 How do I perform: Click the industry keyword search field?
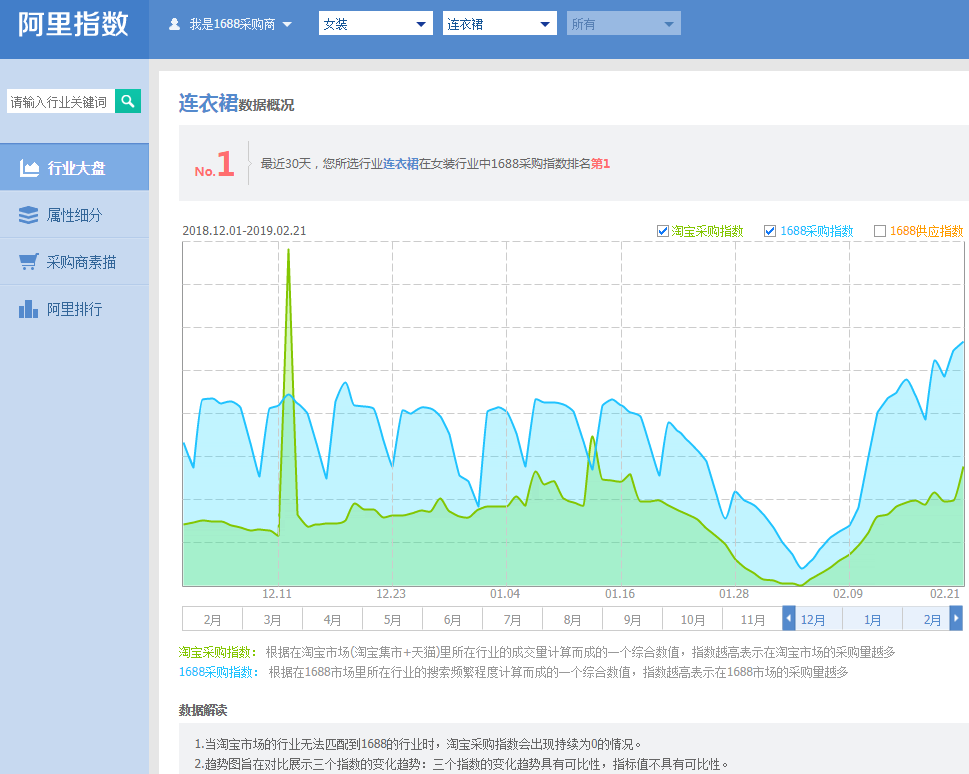[60, 101]
